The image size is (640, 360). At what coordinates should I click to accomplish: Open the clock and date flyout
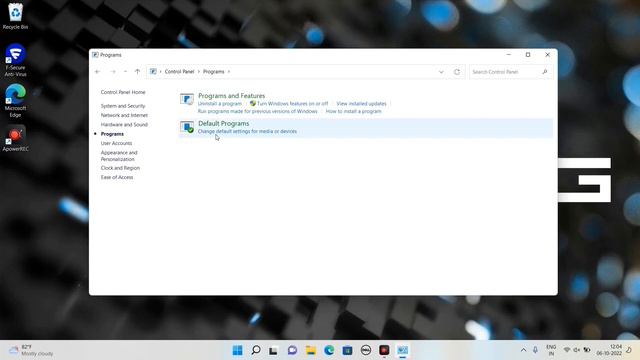point(609,350)
